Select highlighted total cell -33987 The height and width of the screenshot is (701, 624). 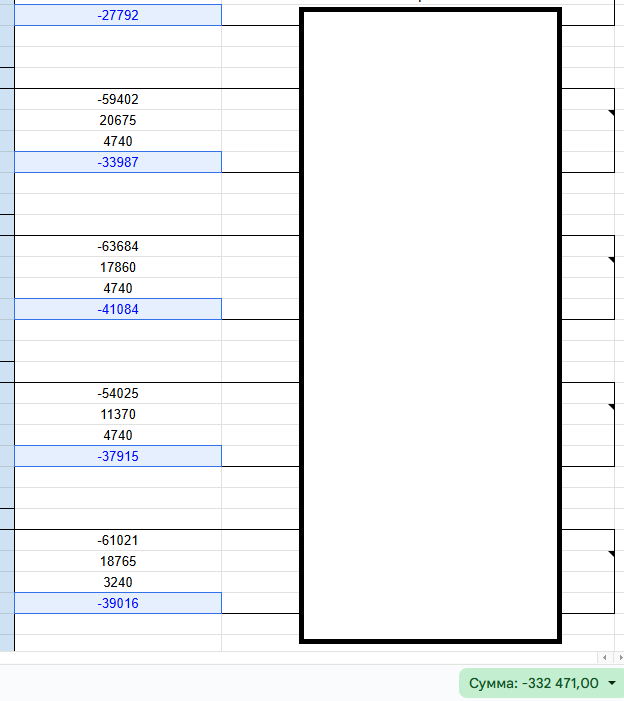118,162
